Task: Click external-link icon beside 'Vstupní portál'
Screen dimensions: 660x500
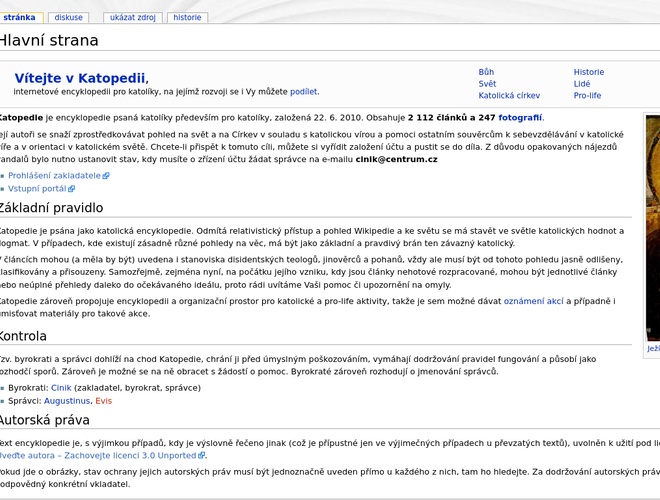Action: pos(73,189)
